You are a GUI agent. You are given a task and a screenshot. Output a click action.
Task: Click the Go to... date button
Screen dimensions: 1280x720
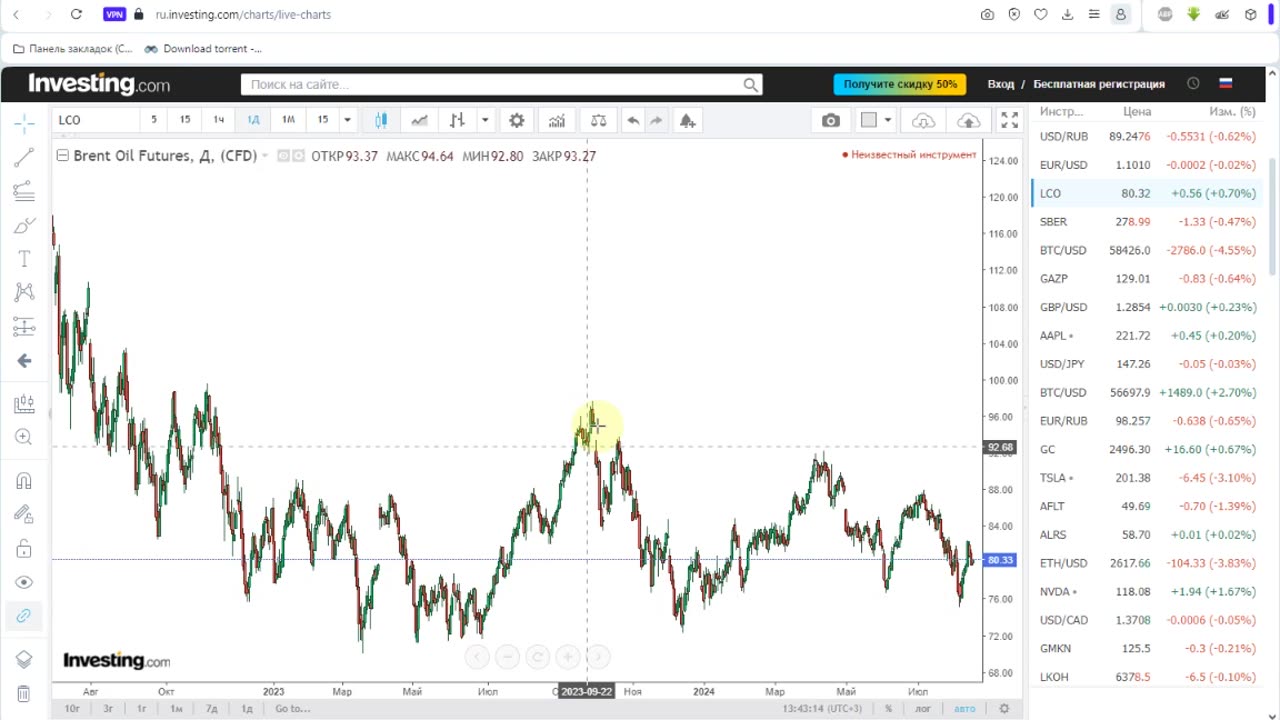click(x=293, y=708)
